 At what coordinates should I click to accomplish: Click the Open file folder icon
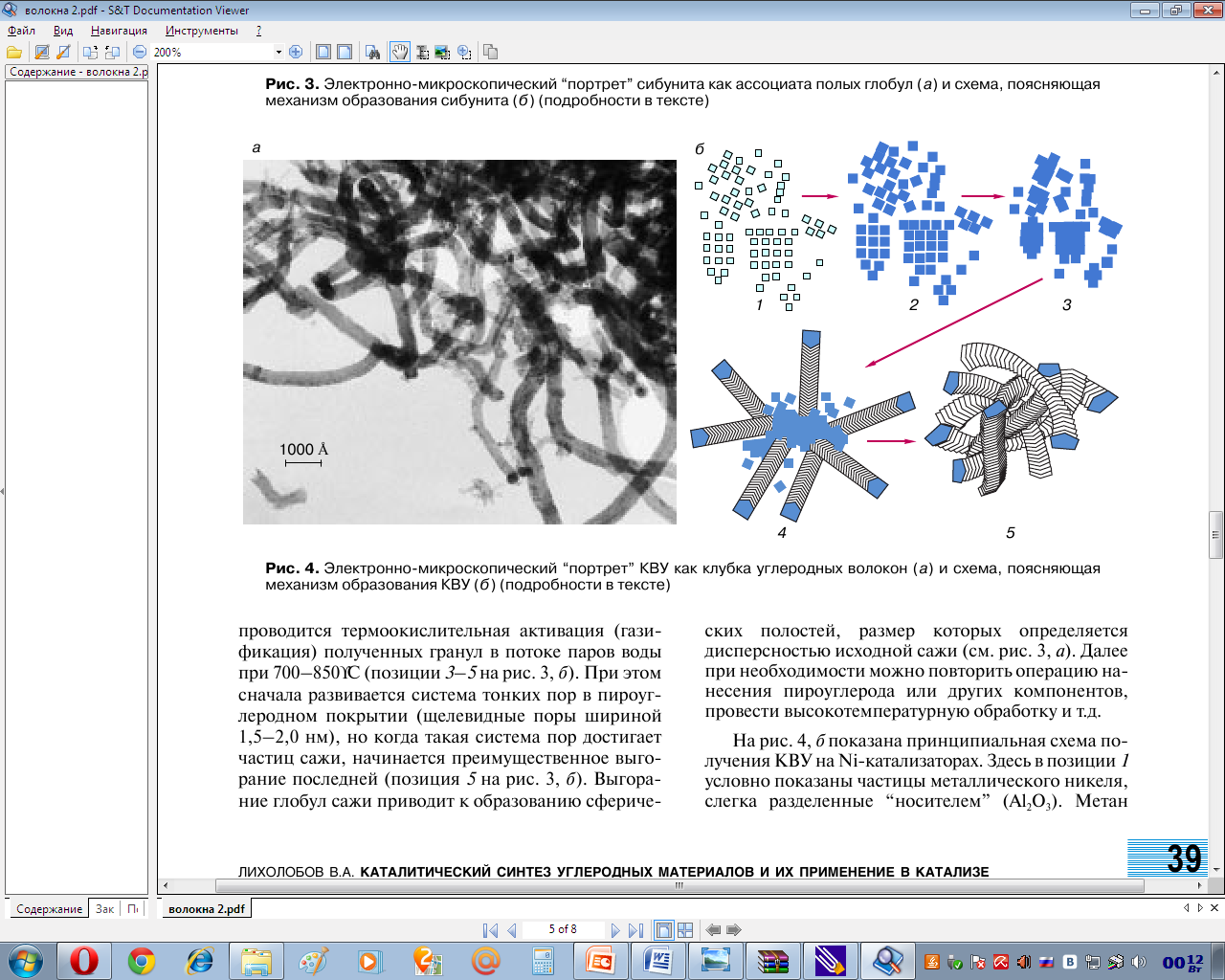click(14, 52)
